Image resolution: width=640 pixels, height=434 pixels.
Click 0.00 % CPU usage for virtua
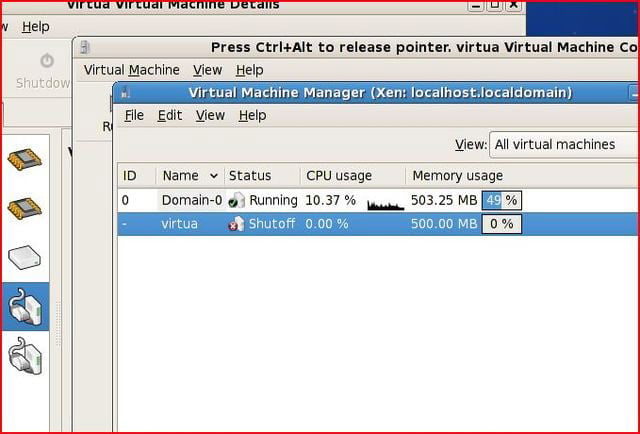327,224
